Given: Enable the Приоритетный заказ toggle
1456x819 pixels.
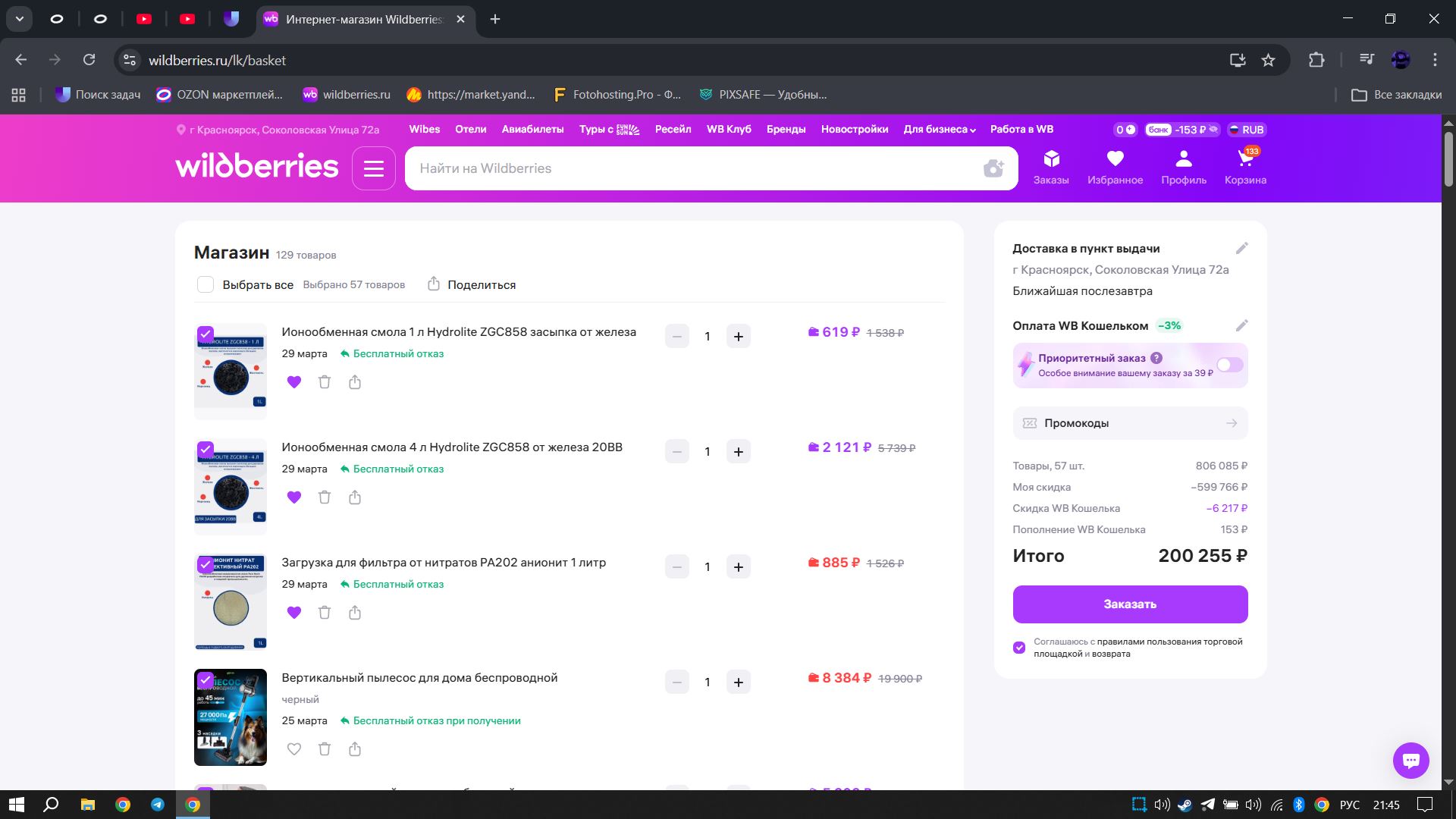Looking at the screenshot, I should (1229, 366).
